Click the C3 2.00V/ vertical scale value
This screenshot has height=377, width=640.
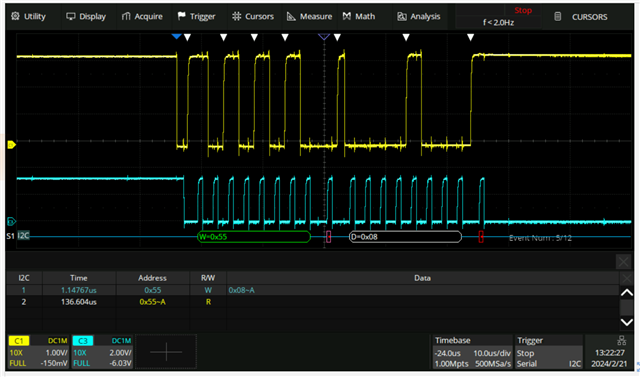pyautogui.click(x=120, y=353)
